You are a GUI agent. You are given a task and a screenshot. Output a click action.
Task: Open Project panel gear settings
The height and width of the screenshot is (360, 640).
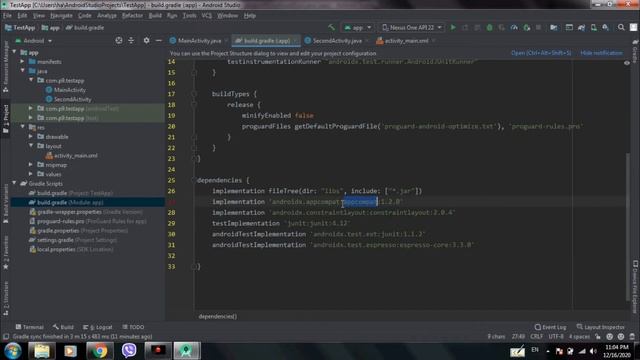coord(146,40)
